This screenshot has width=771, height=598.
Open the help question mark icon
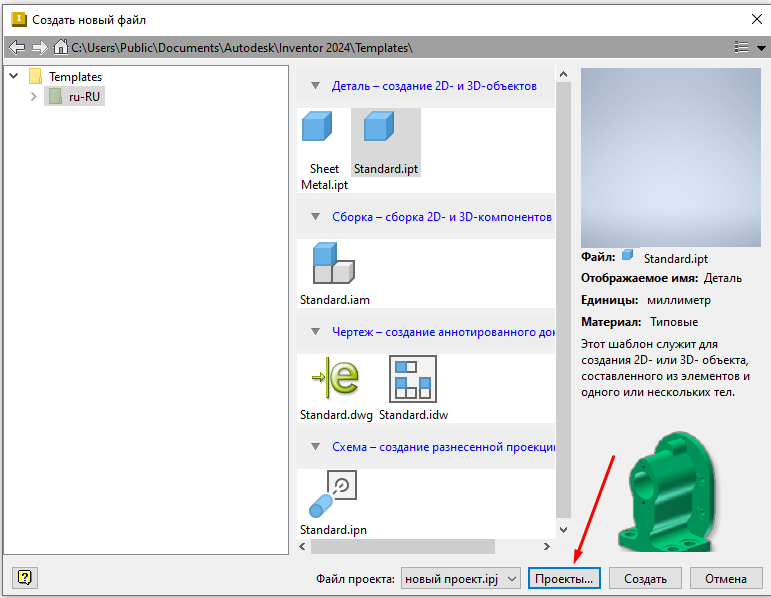(25, 577)
